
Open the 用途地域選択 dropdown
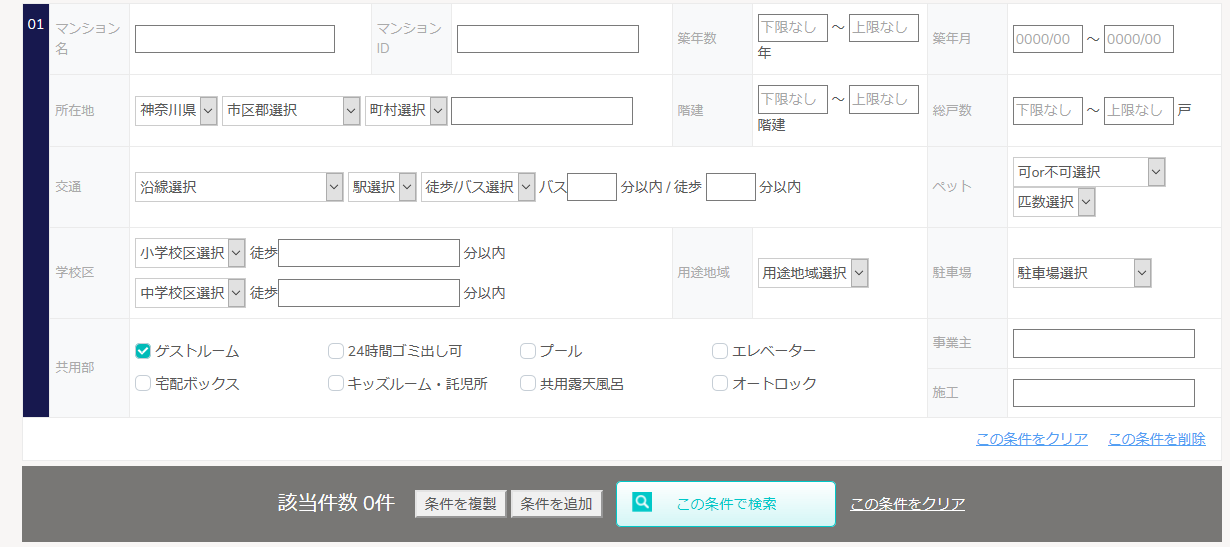pos(812,273)
